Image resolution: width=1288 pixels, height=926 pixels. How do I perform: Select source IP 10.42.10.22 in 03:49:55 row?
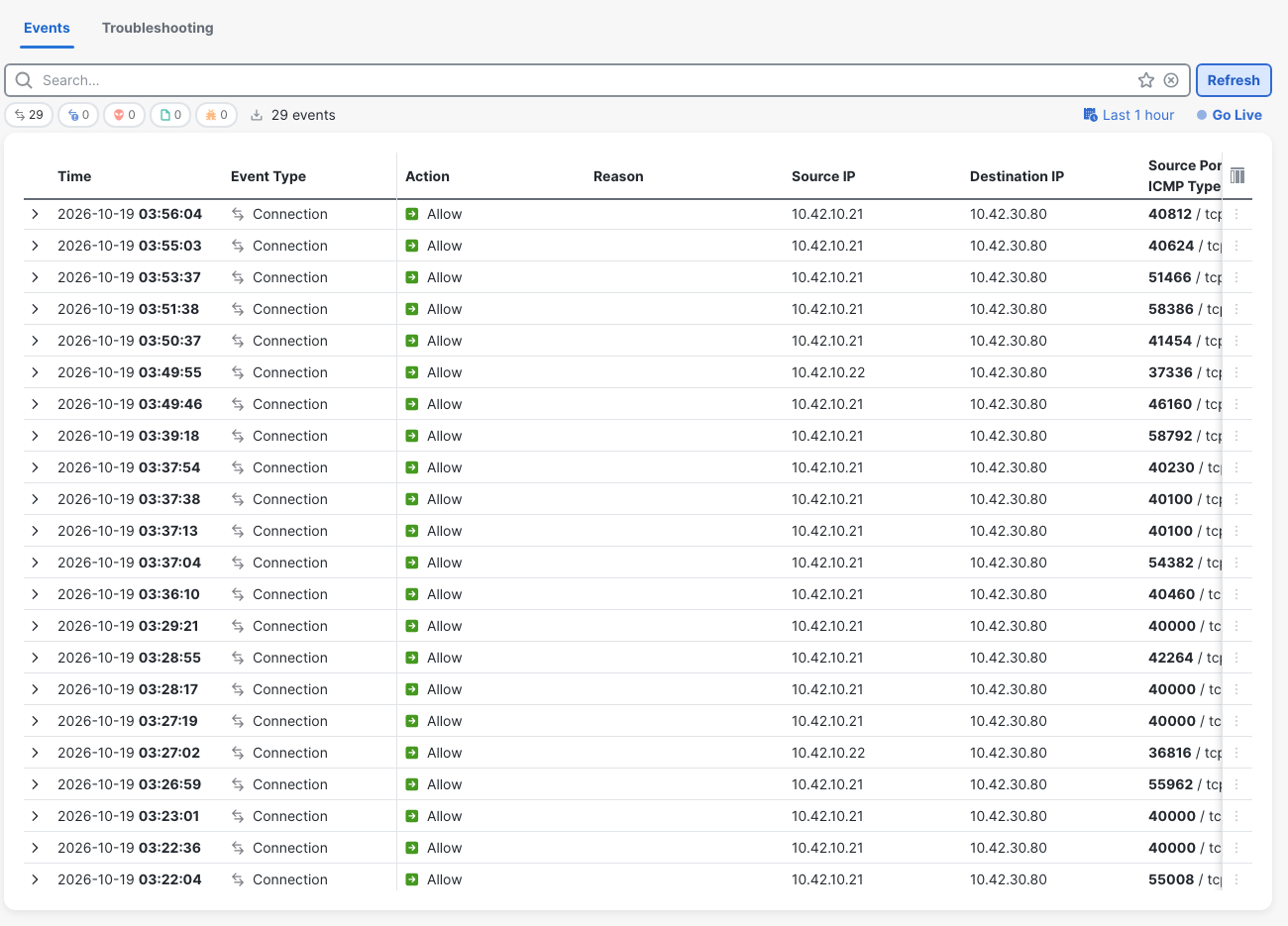(828, 372)
